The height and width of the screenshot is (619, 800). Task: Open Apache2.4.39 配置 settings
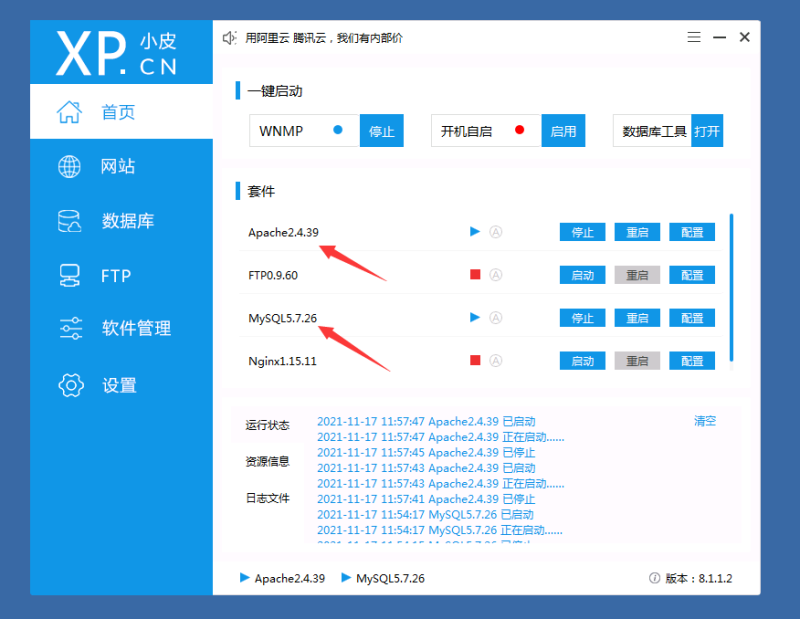pos(692,232)
